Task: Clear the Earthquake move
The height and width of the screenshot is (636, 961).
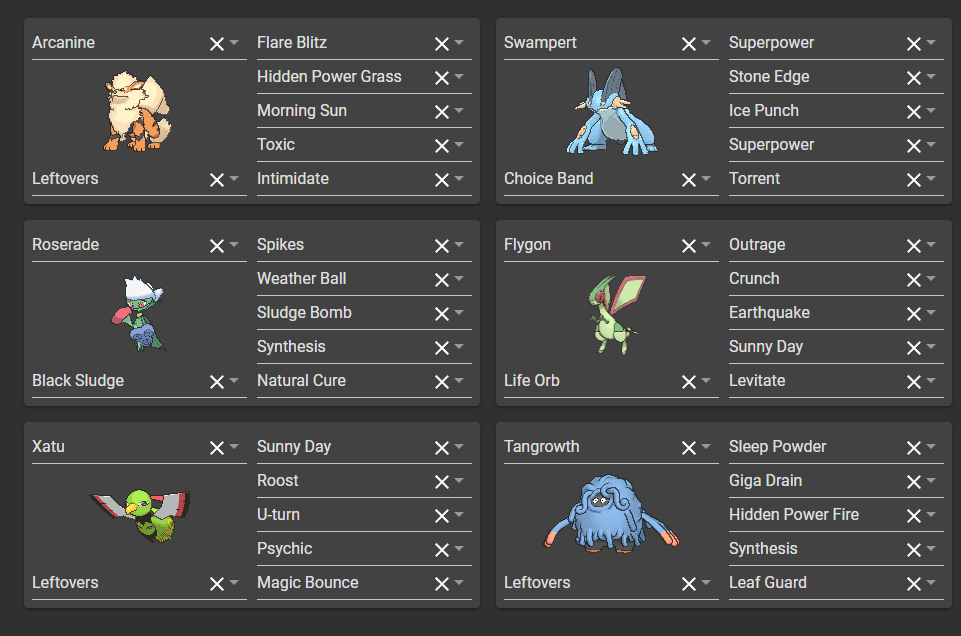Action: click(913, 314)
